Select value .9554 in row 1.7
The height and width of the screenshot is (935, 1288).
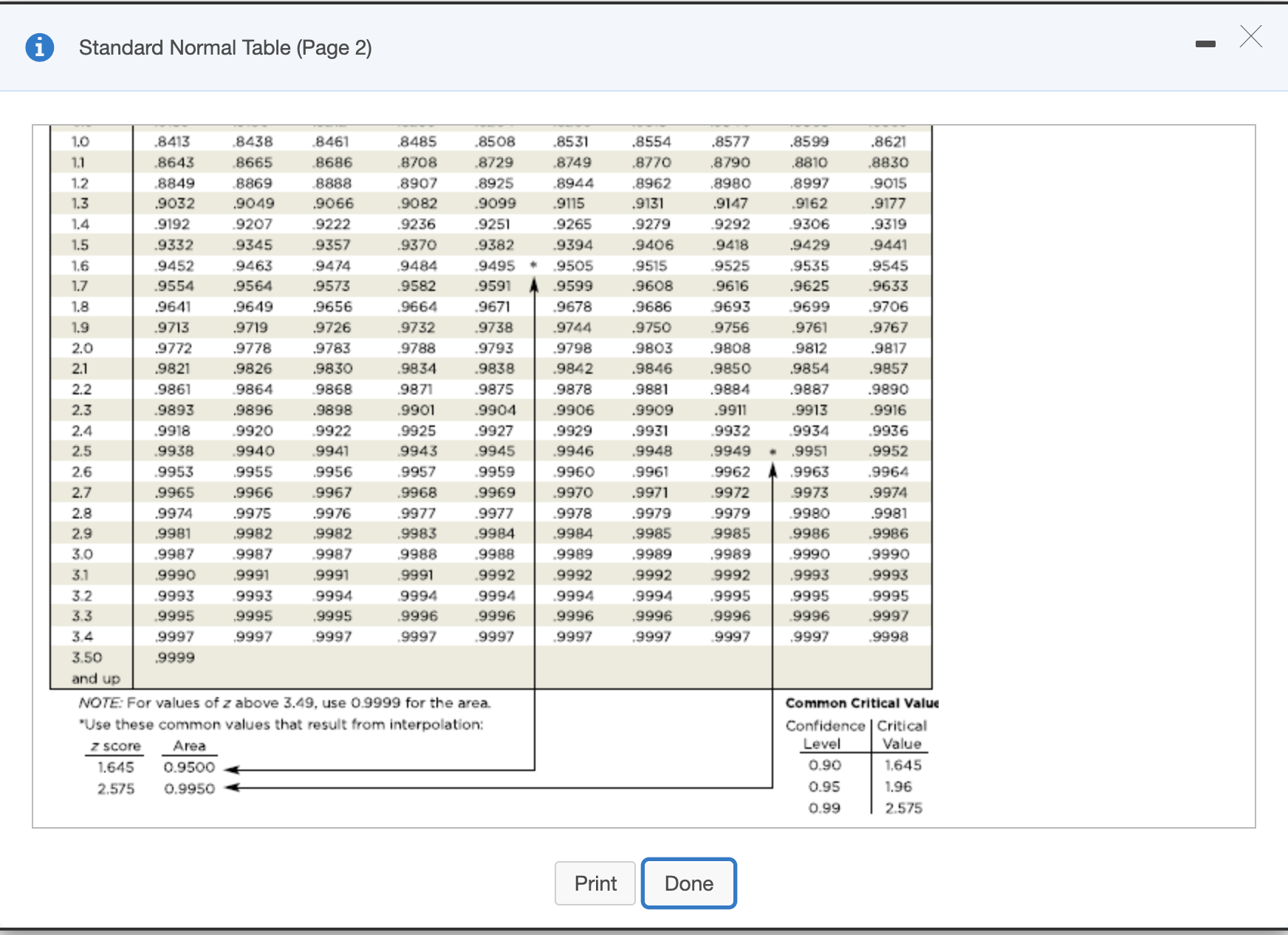[x=175, y=287]
